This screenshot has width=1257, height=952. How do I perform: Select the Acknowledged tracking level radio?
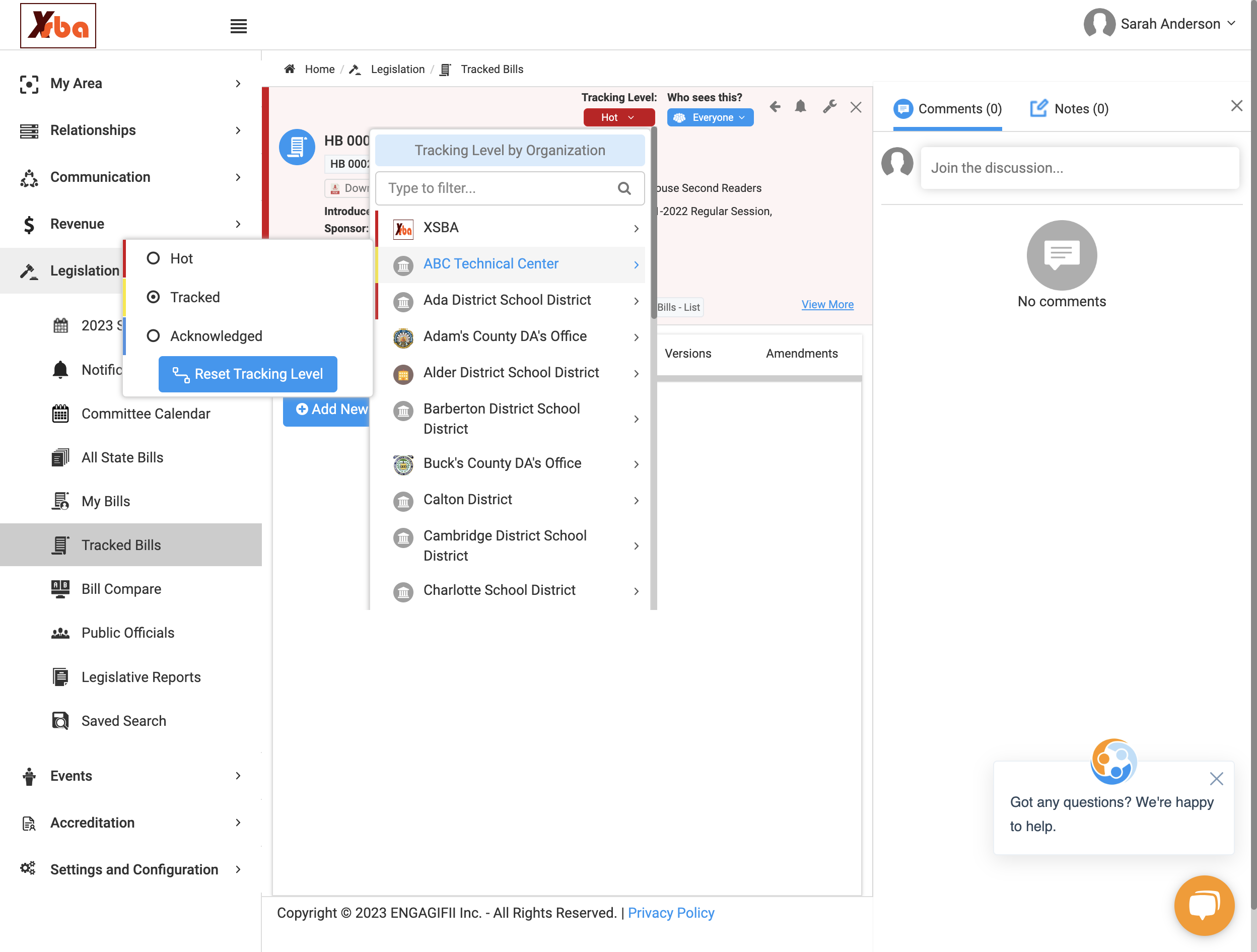click(153, 336)
